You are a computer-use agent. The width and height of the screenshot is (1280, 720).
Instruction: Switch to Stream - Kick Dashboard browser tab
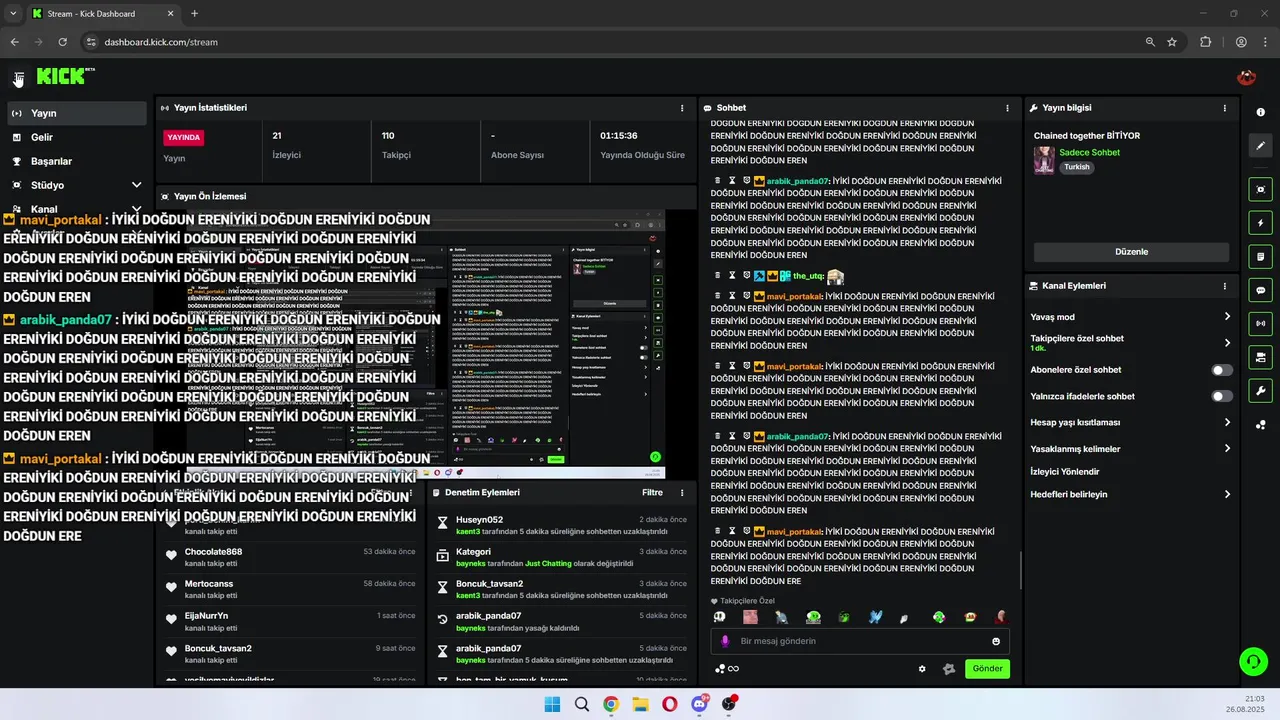(103, 14)
